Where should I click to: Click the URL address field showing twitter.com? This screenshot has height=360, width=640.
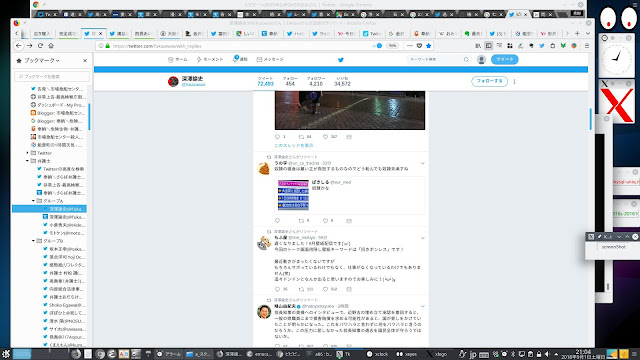click(x=241, y=46)
